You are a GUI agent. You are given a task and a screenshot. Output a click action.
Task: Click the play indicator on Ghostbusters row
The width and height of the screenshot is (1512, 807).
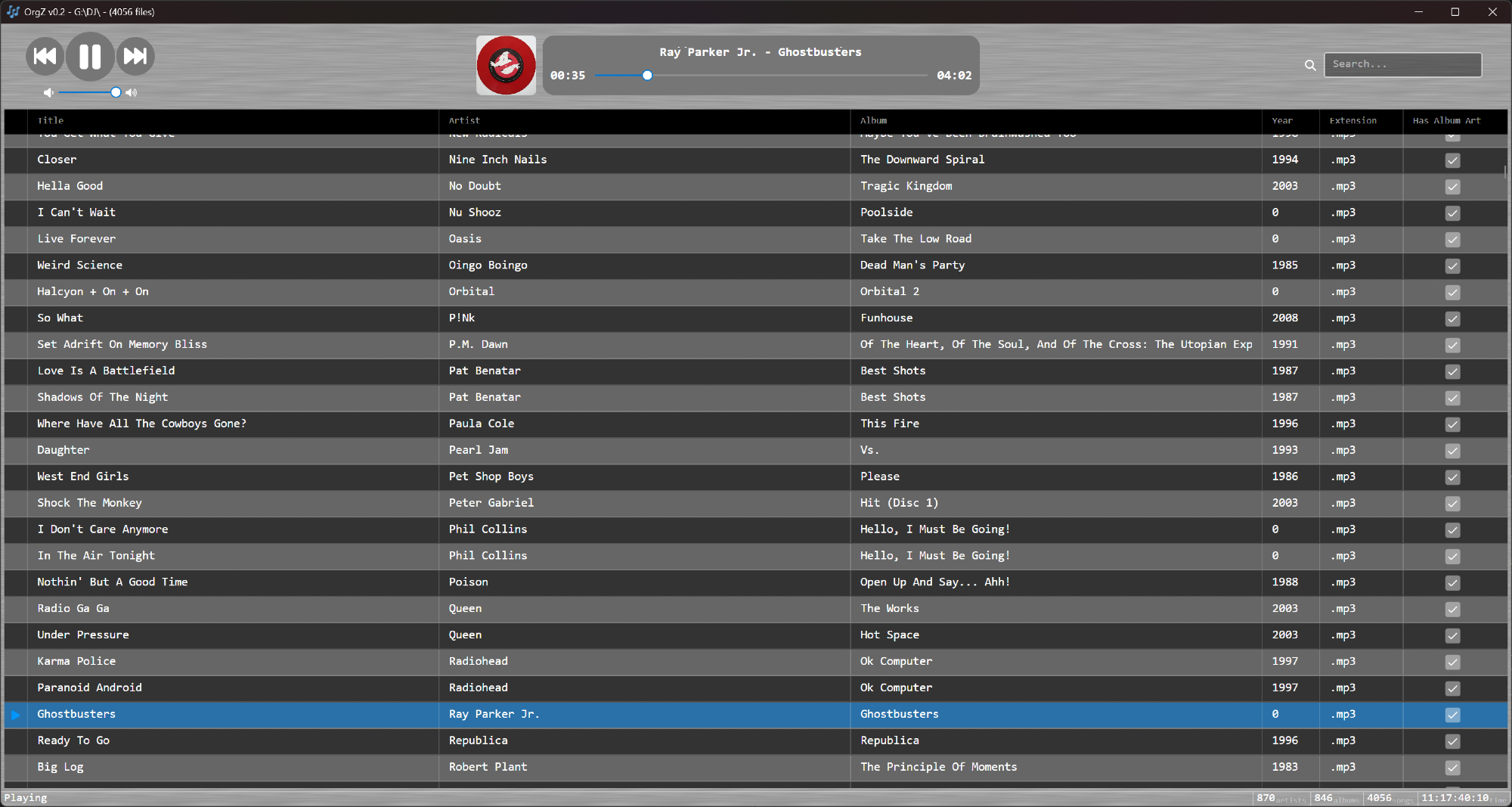tap(16, 715)
